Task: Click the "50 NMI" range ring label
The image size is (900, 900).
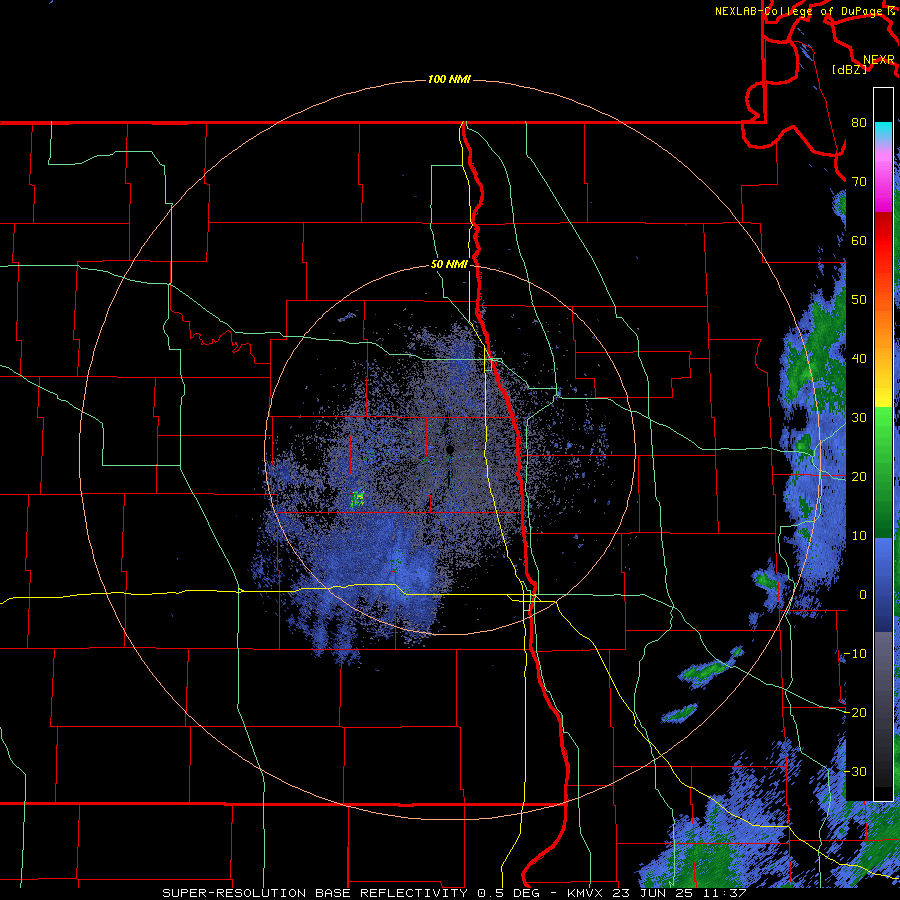Action: pos(449,265)
